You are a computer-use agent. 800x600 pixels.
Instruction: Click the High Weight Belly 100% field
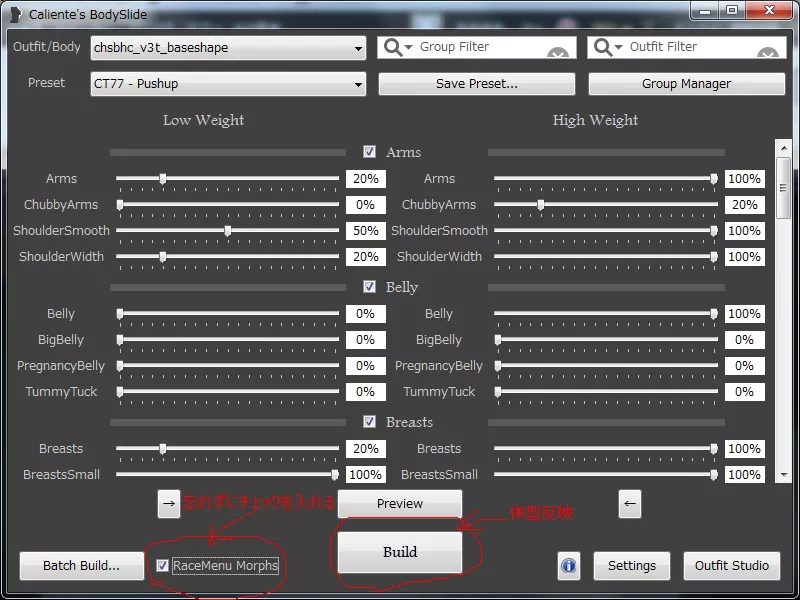744,313
